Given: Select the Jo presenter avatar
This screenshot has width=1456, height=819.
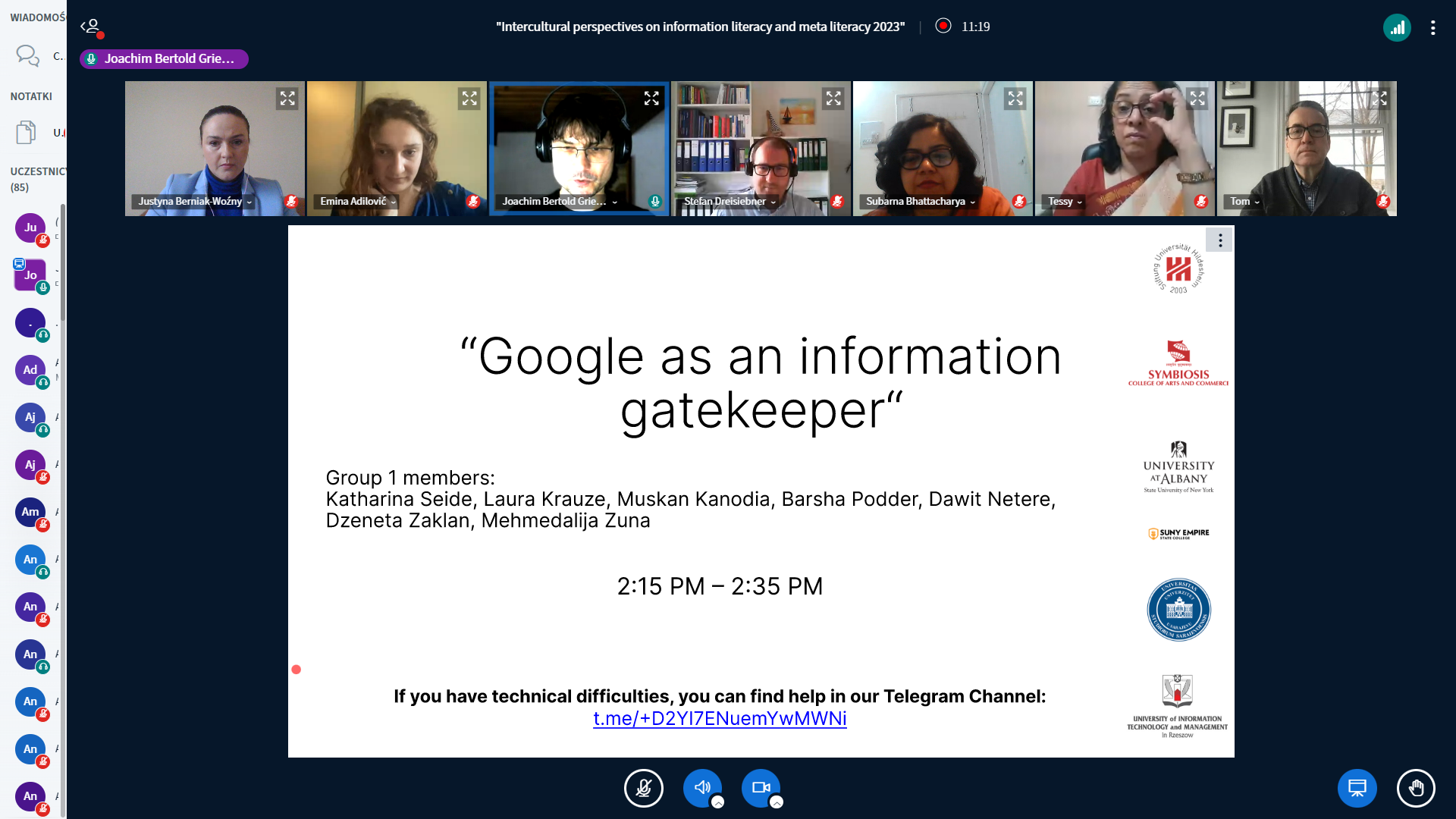Looking at the screenshot, I should tap(30, 275).
